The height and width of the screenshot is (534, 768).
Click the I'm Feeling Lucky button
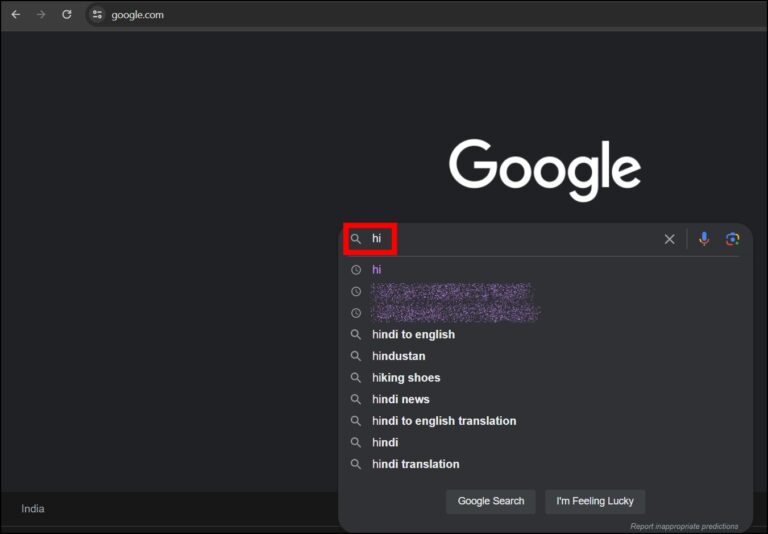(595, 501)
